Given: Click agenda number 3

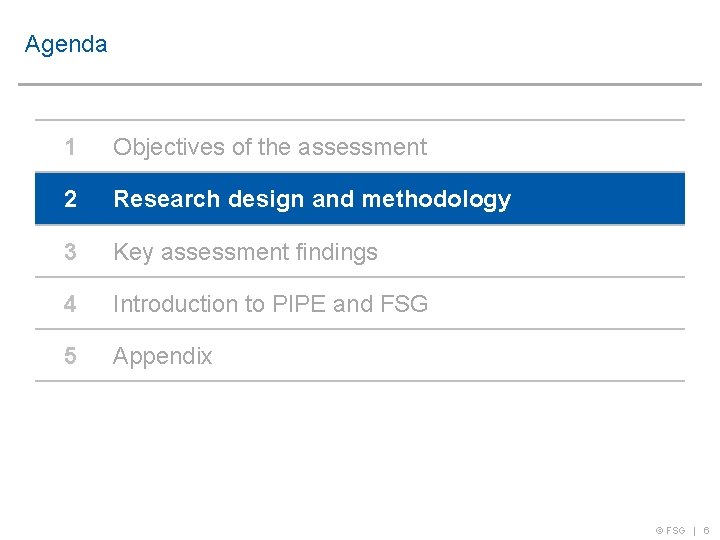Looking at the screenshot, I should coord(70,252).
